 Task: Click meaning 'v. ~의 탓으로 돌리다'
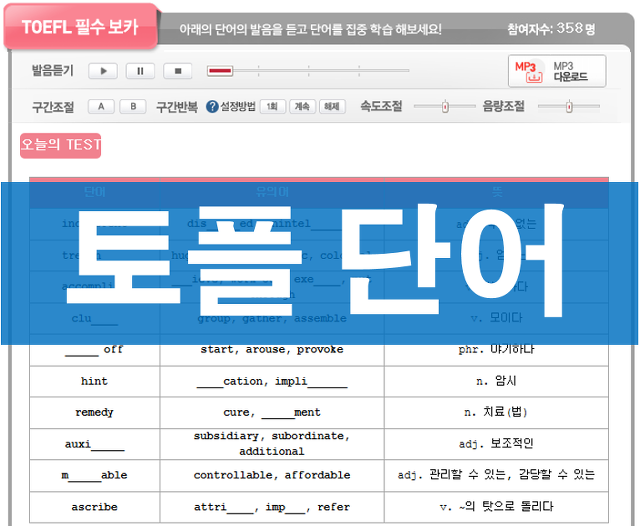pos(496,507)
